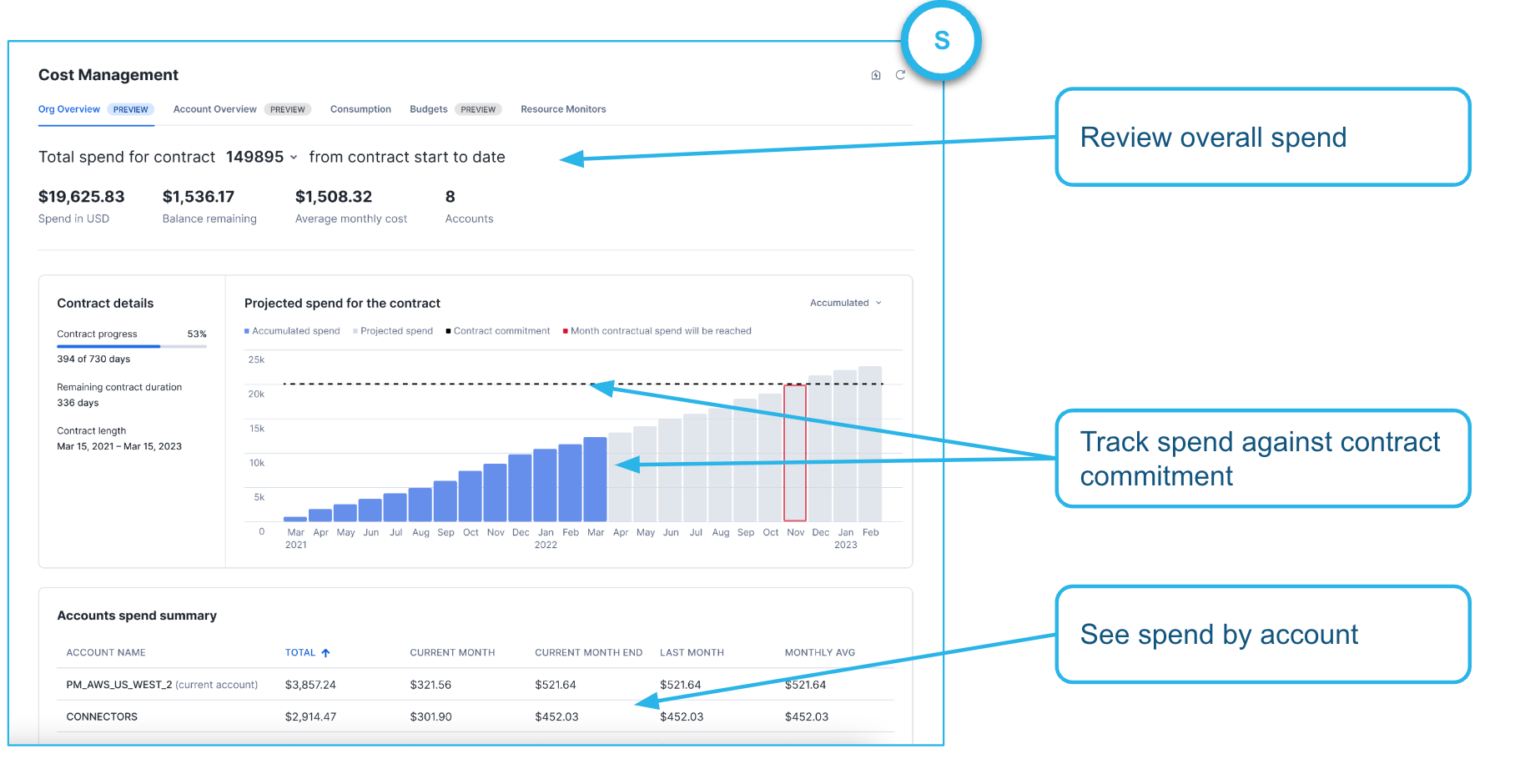Click the '394 of 730 days' text

tap(93, 359)
